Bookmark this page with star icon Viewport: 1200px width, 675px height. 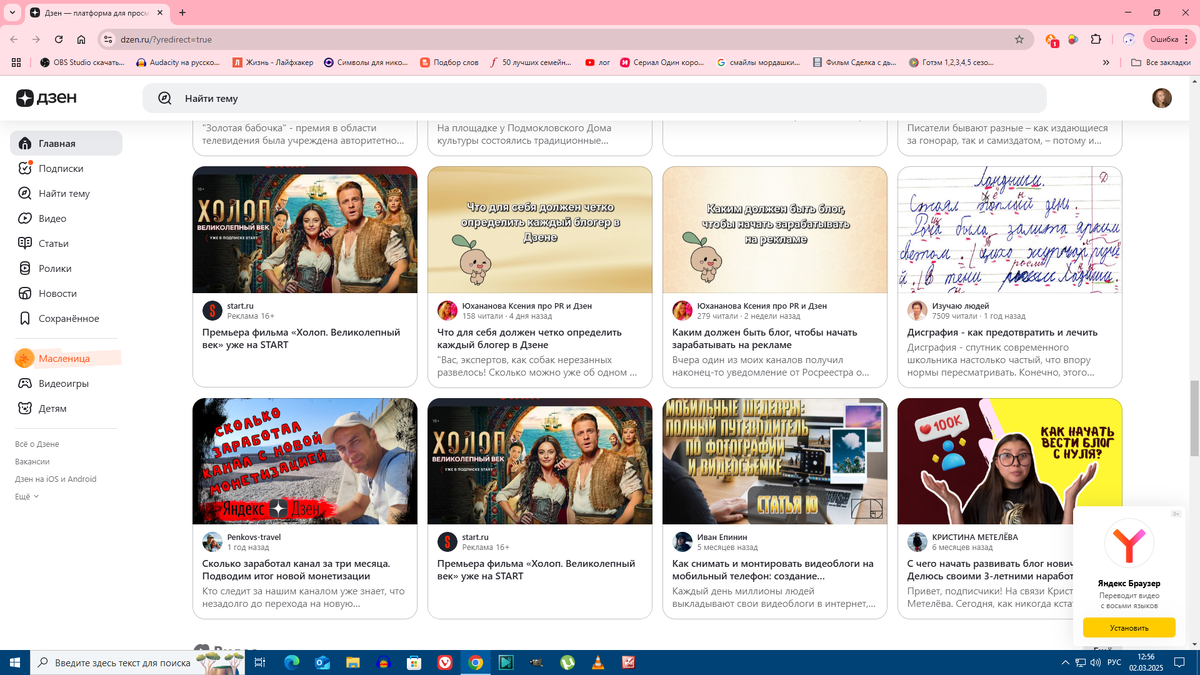(1019, 39)
